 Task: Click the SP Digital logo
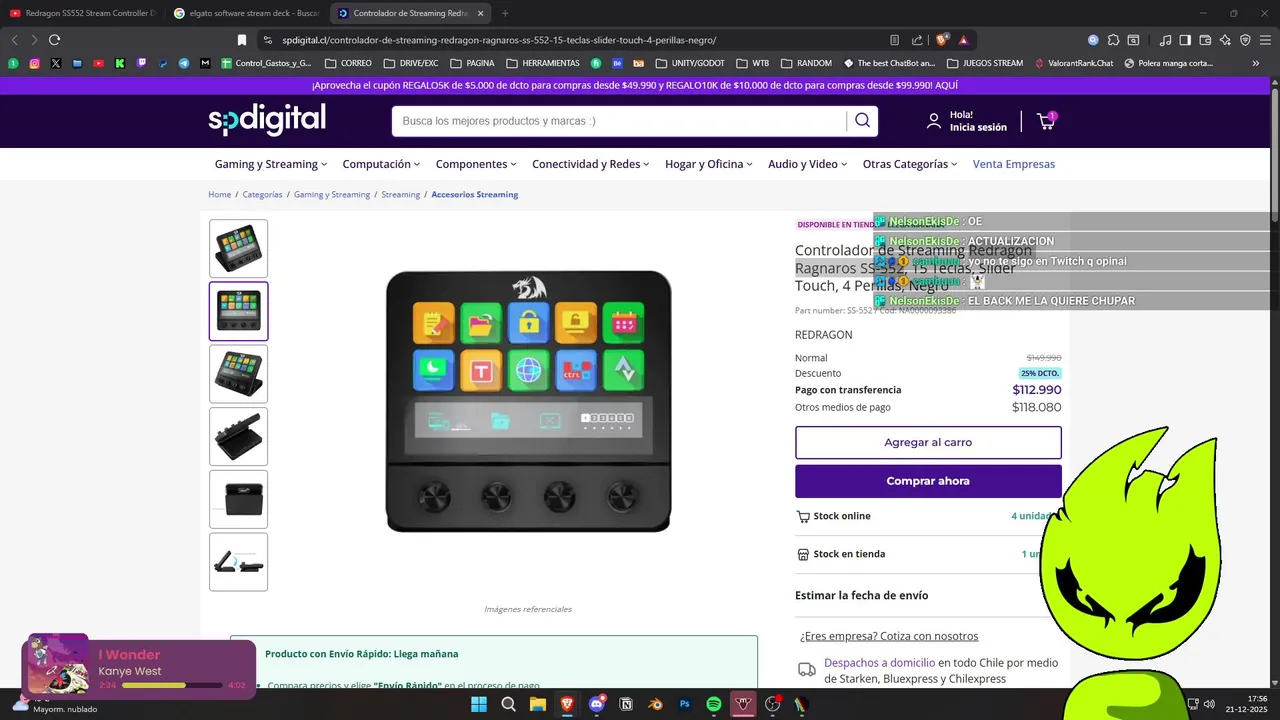267,120
